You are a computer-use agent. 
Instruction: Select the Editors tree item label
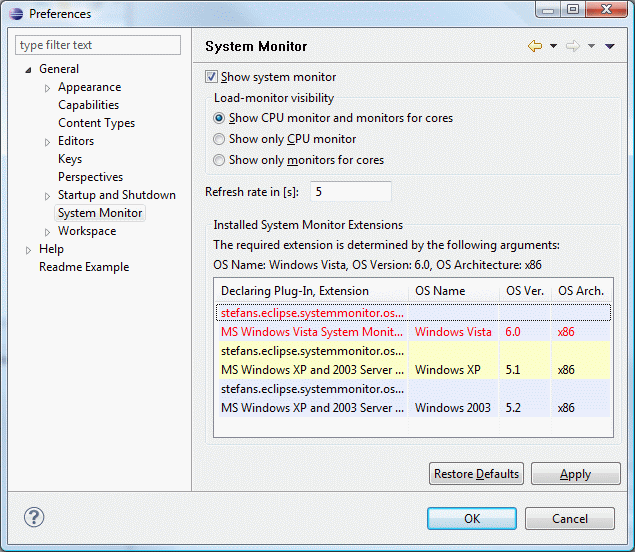pos(76,141)
